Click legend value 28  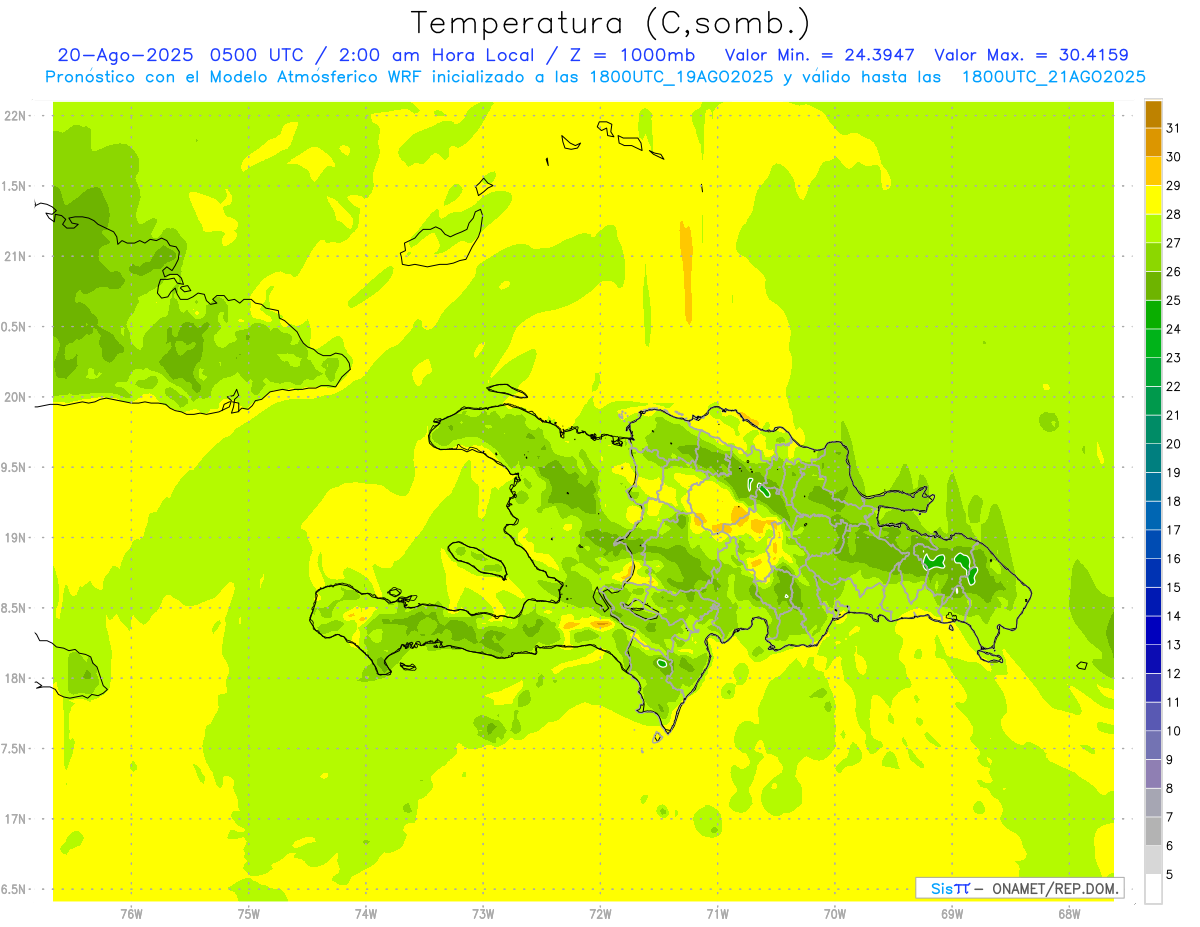[x=1174, y=214]
